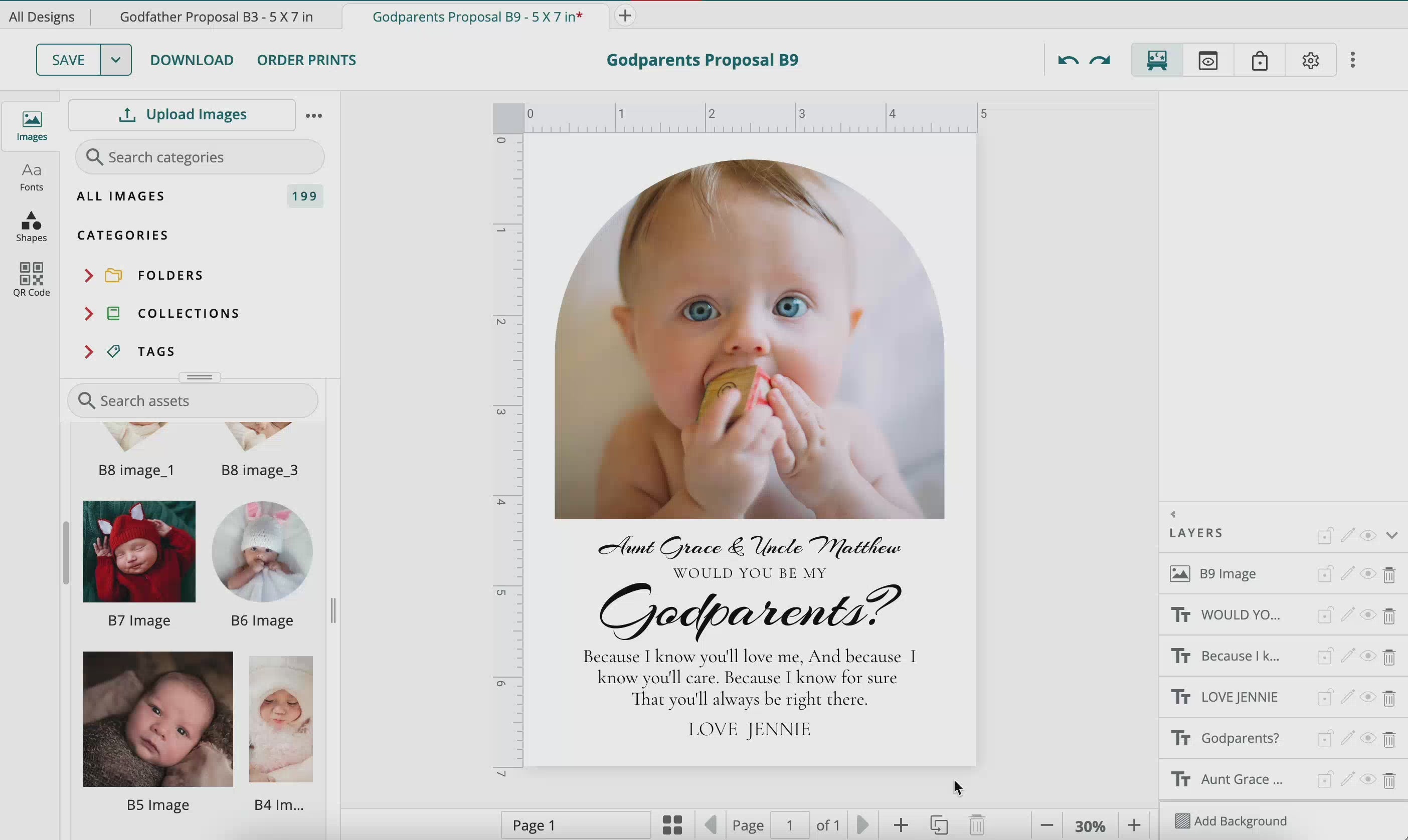Toggle visibility for all layers in header

point(1368,535)
